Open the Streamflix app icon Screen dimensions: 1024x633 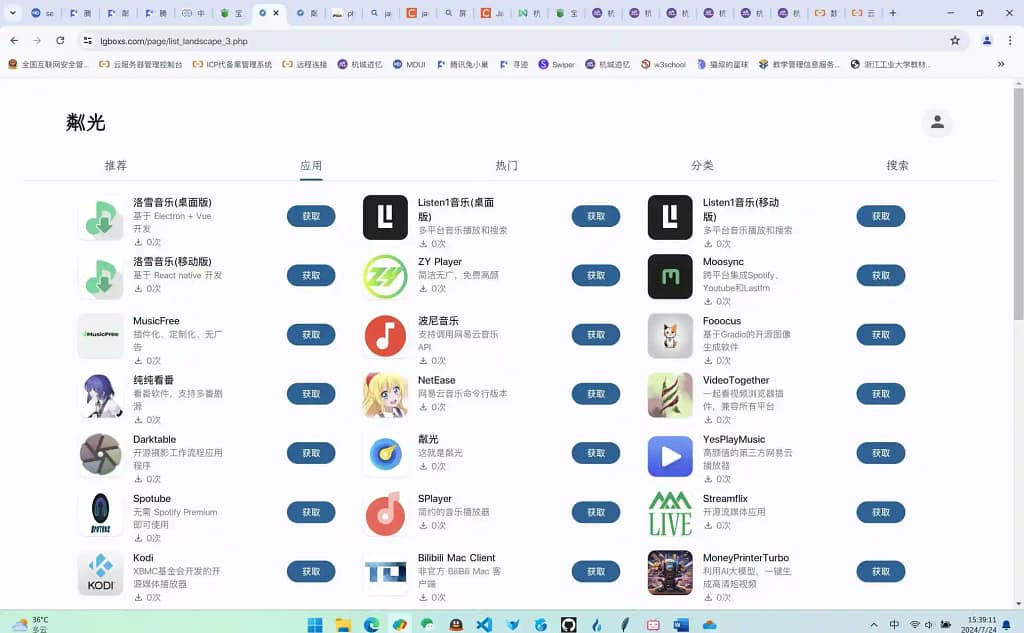[670, 513]
